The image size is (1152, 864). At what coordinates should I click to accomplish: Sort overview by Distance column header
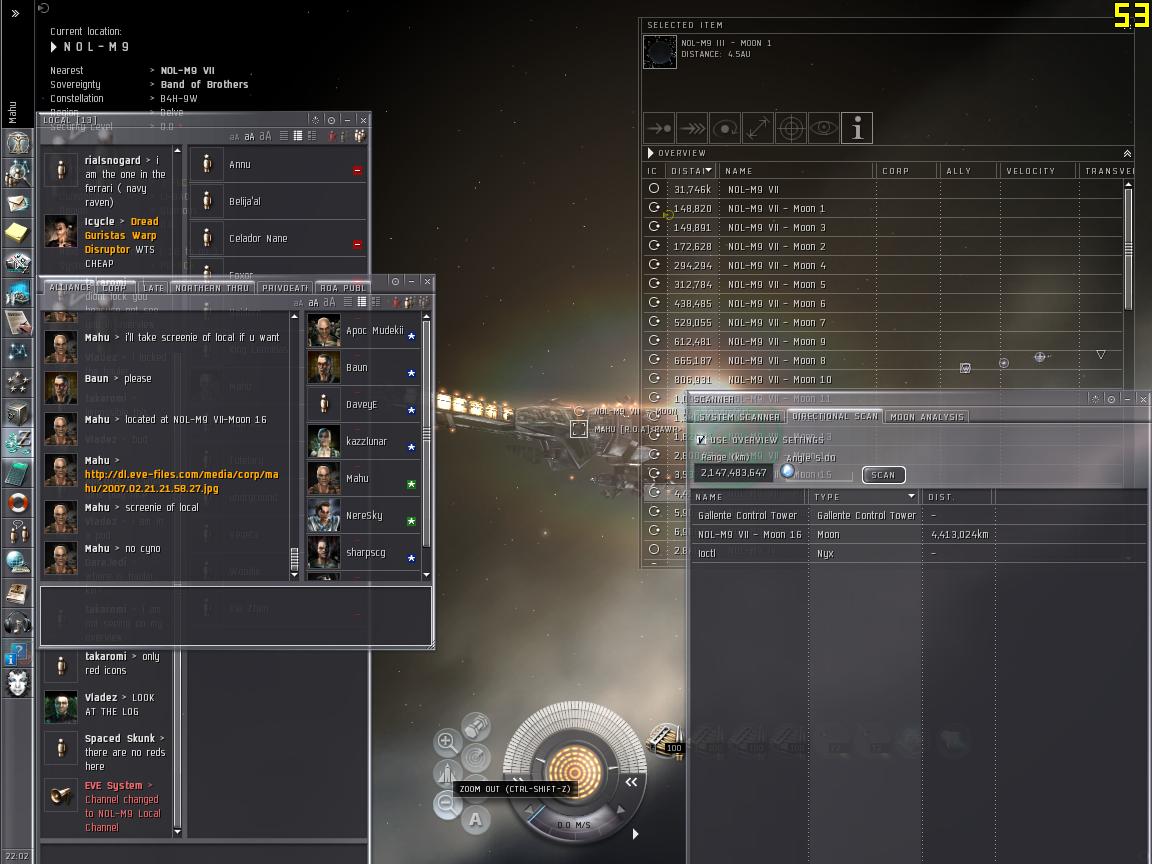coord(691,170)
